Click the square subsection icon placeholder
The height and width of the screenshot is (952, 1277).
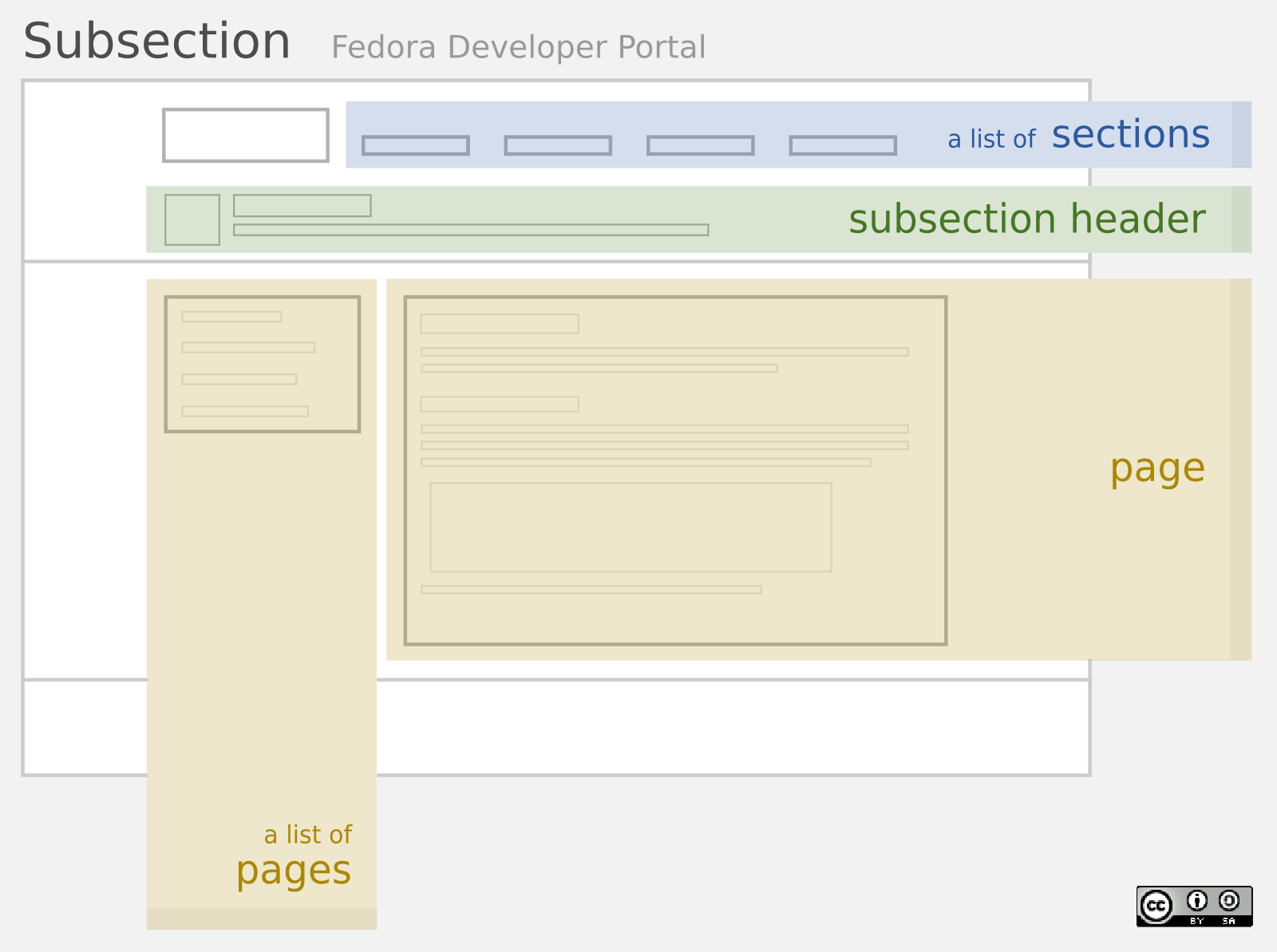point(192,219)
